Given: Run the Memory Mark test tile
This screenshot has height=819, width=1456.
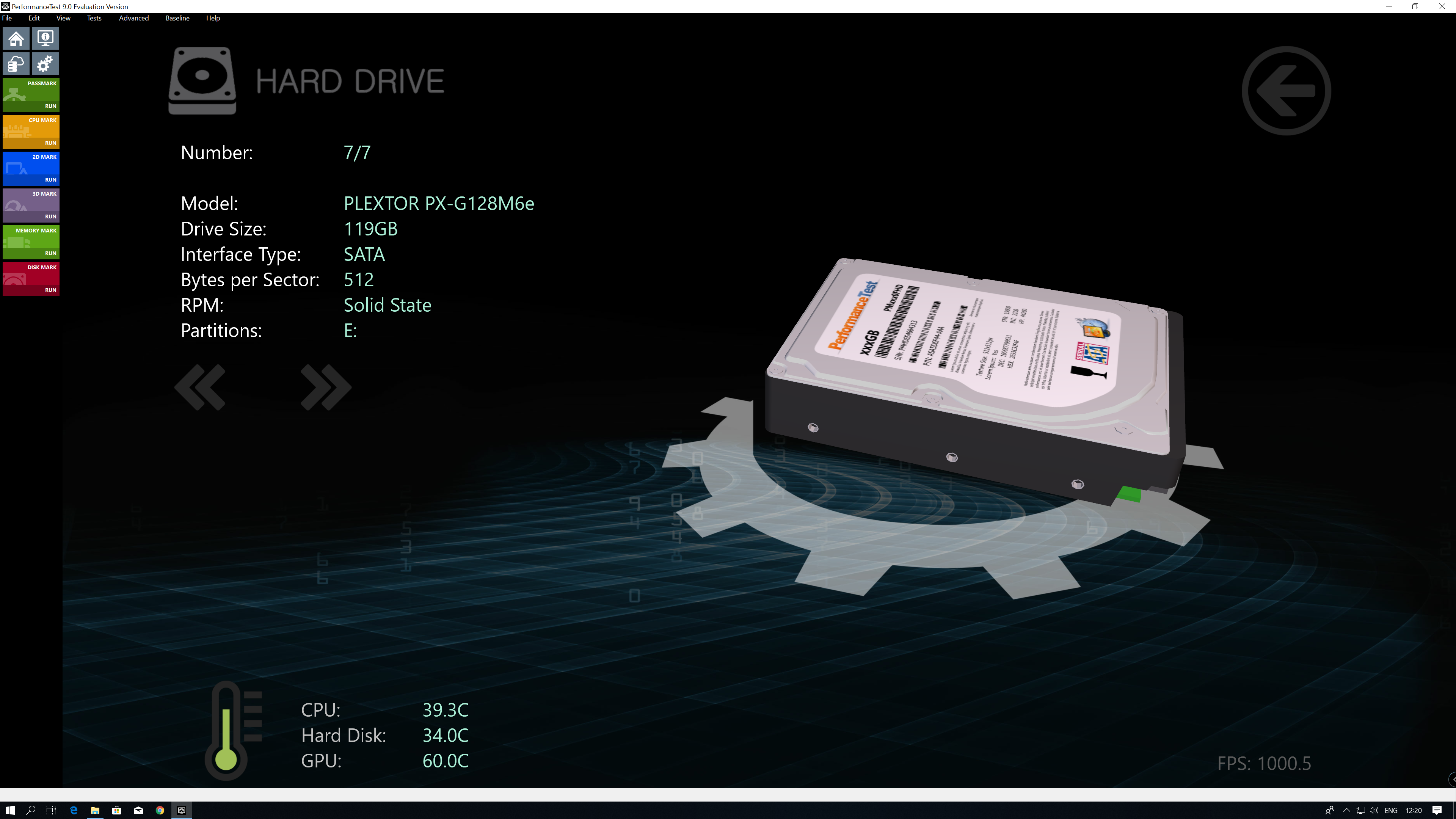Looking at the screenshot, I should click(31, 242).
